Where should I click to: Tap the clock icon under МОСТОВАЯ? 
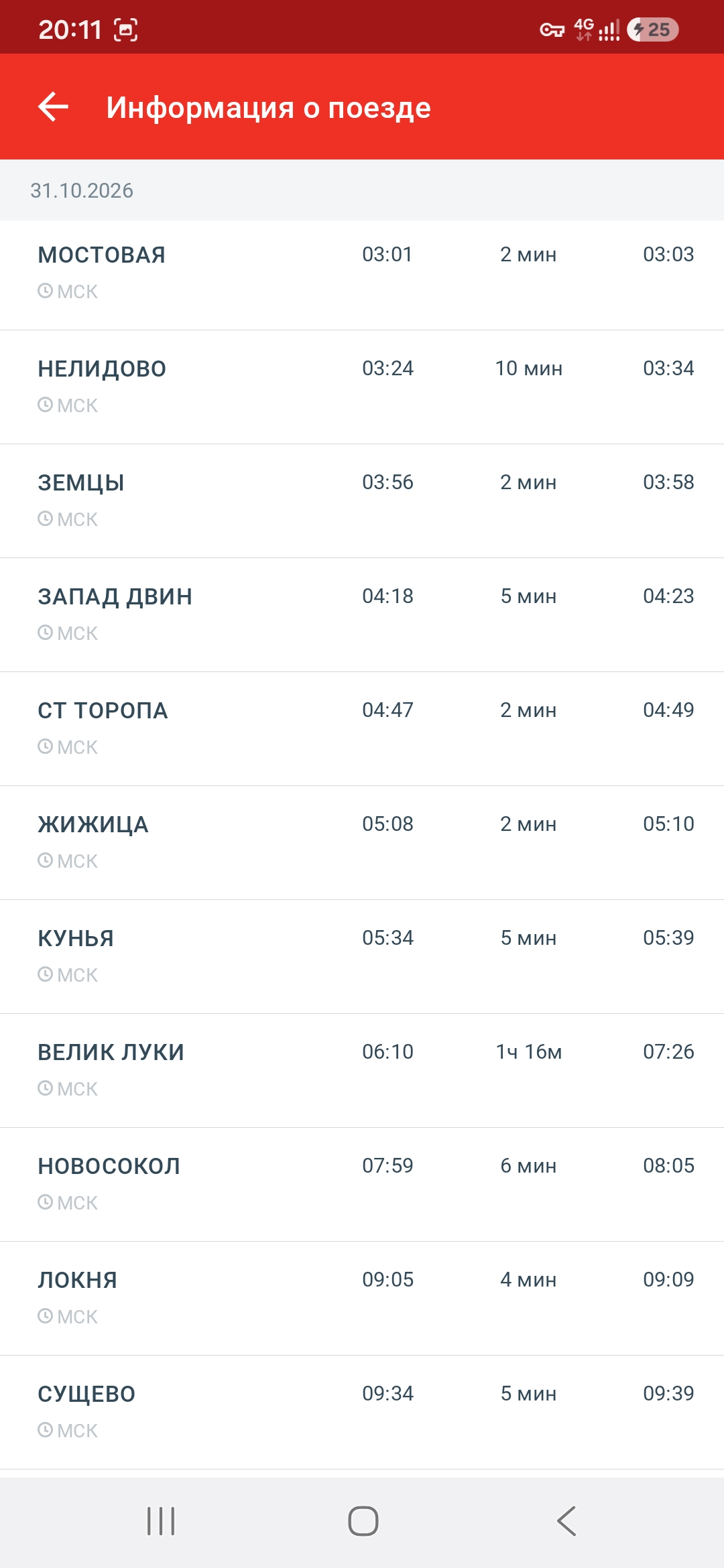tap(45, 291)
